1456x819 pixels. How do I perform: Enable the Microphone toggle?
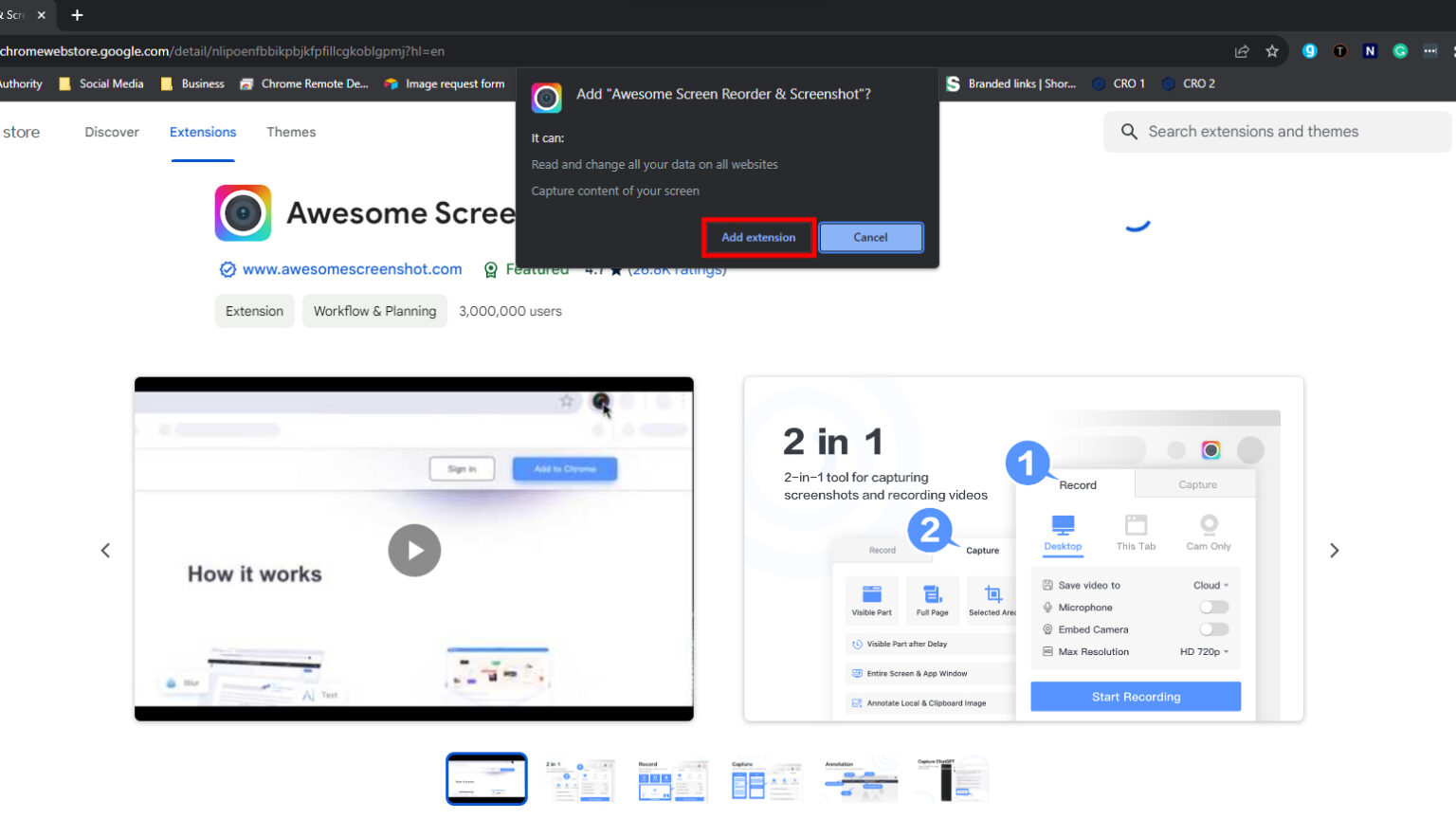(1213, 607)
